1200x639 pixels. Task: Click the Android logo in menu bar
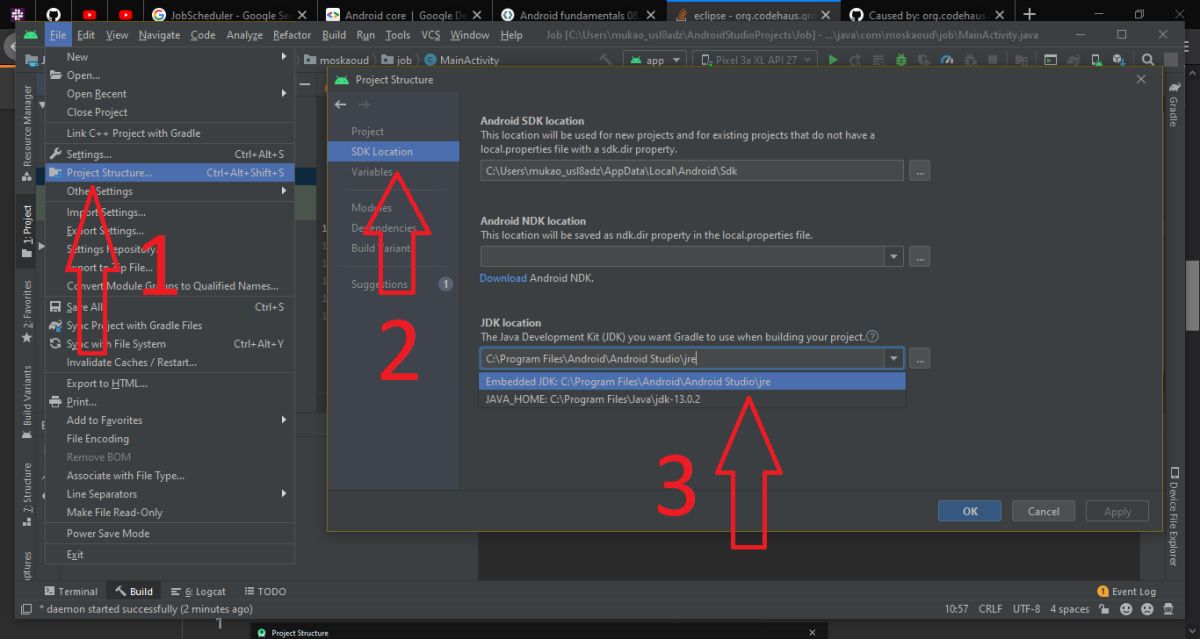(29, 35)
